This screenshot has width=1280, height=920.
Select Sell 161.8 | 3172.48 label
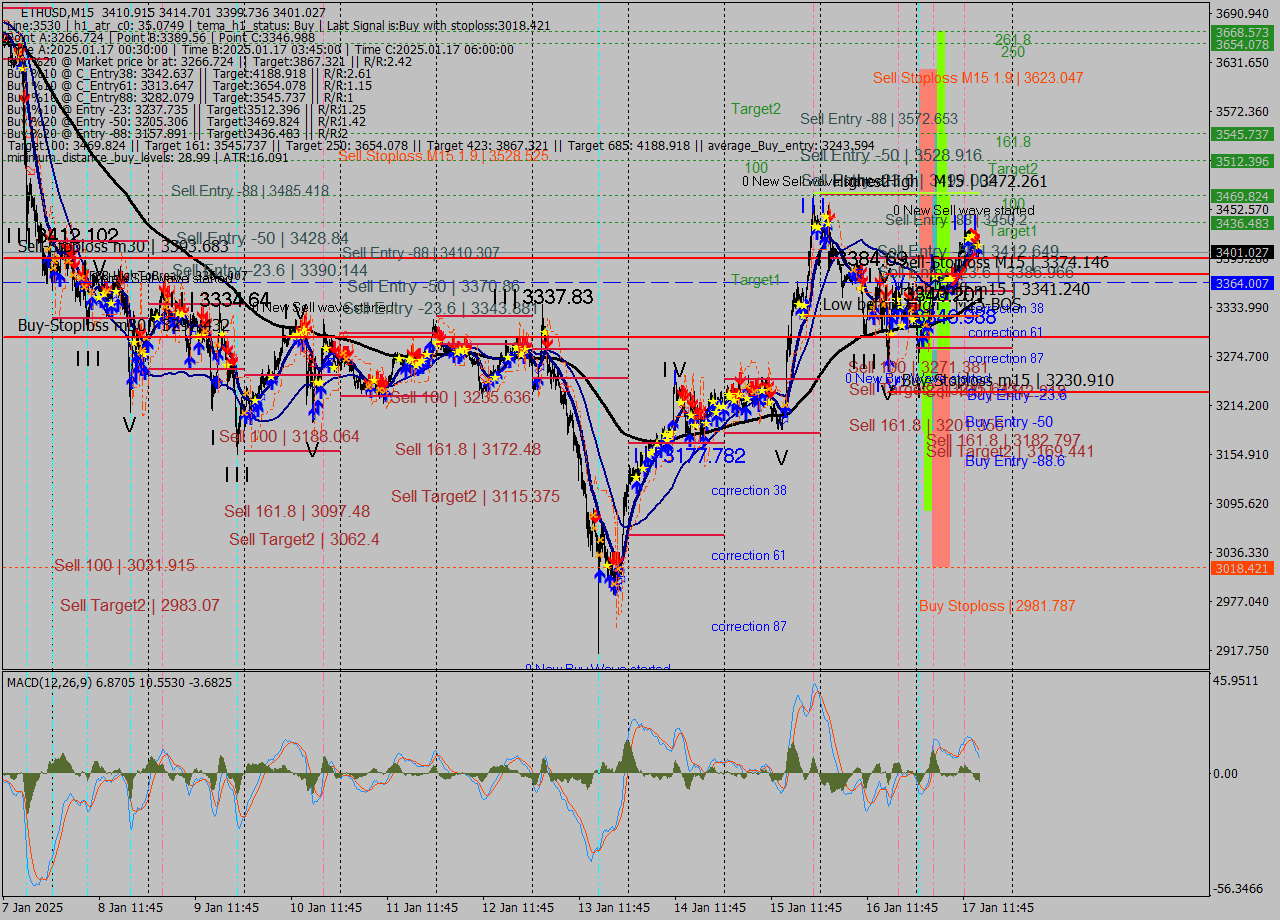pos(468,449)
